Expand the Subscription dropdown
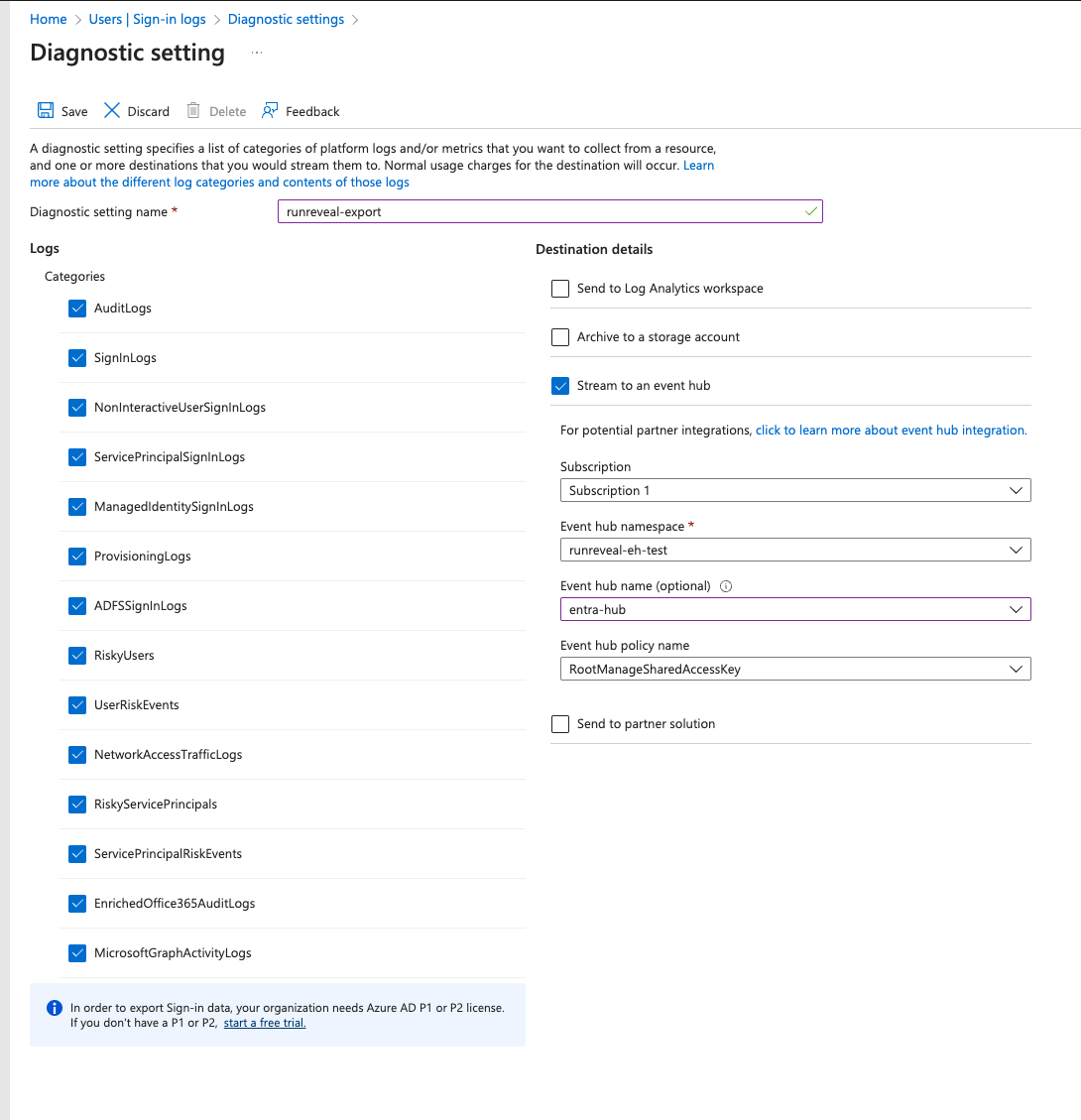 [794, 490]
